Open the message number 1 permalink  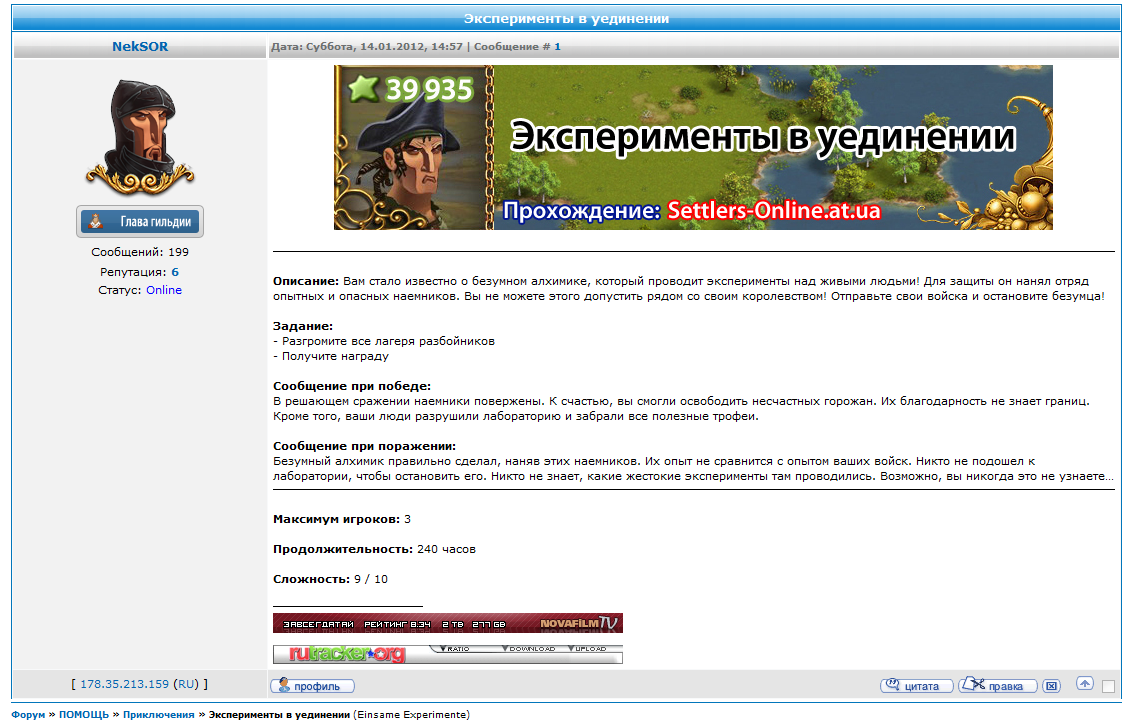point(557,47)
